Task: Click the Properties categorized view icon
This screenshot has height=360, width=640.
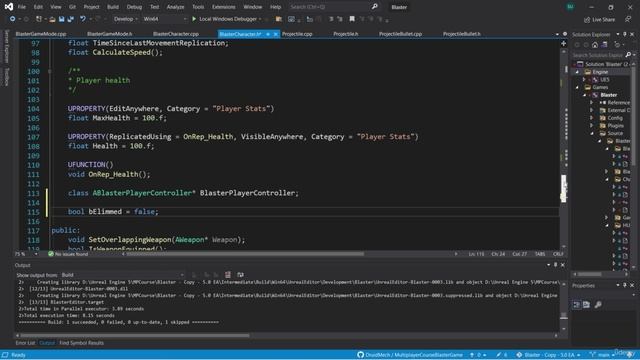Action: coord(576,304)
